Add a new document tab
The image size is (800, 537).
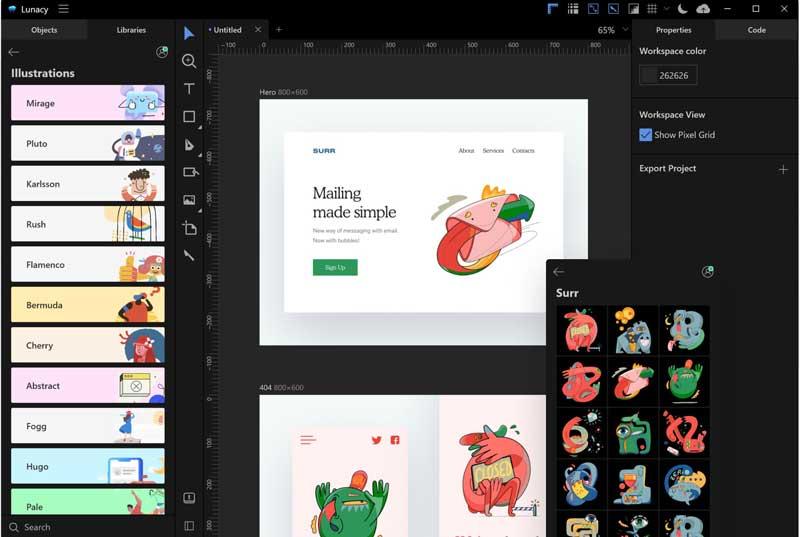click(279, 30)
